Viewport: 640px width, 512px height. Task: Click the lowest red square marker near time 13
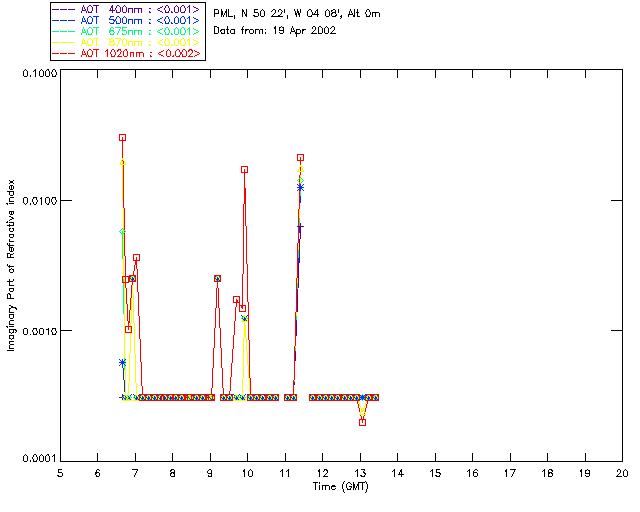(362, 423)
